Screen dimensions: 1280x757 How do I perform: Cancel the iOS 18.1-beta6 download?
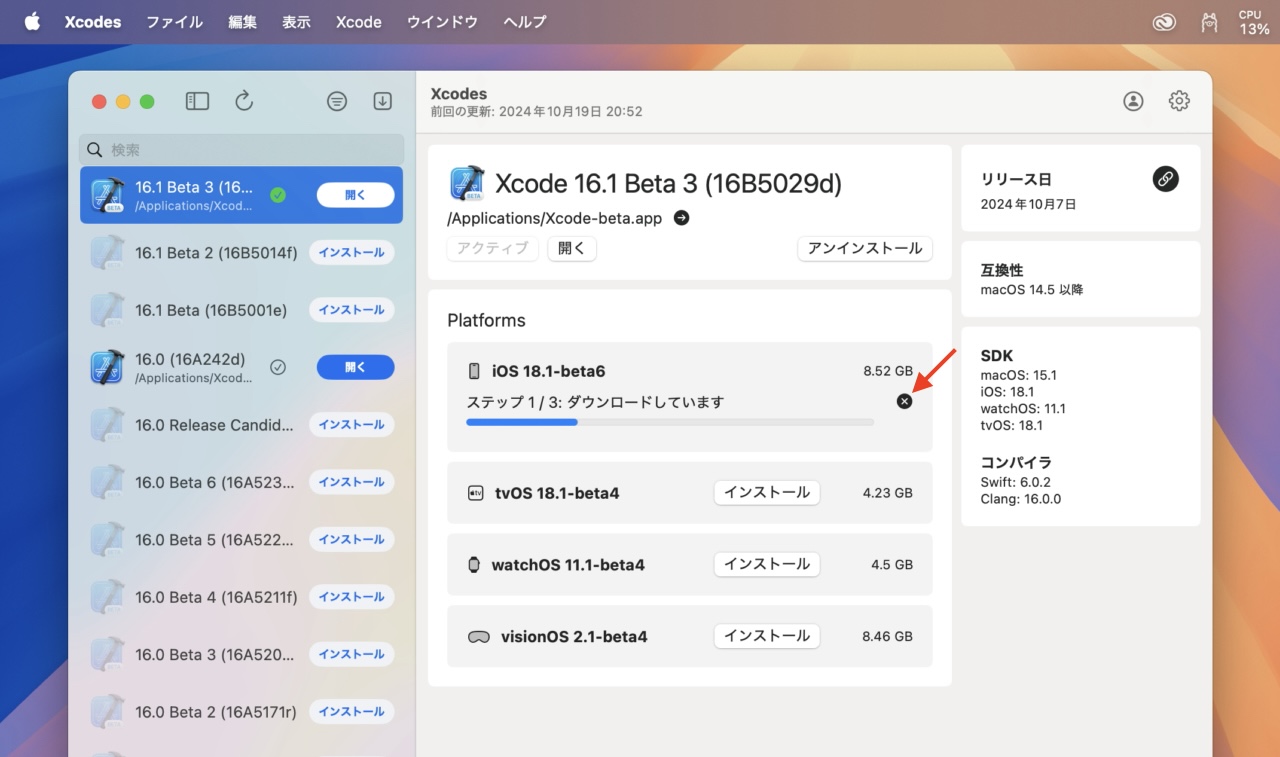[x=904, y=401]
